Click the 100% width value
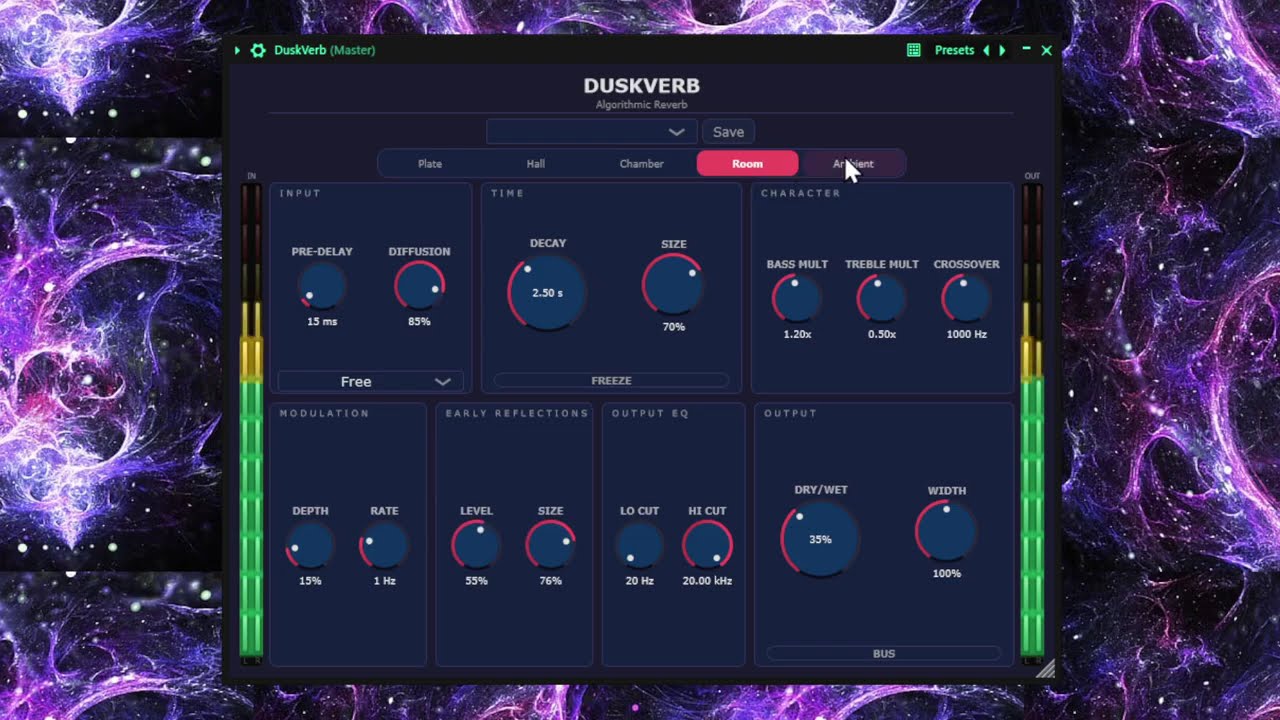This screenshot has width=1280, height=720. click(x=946, y=574)
